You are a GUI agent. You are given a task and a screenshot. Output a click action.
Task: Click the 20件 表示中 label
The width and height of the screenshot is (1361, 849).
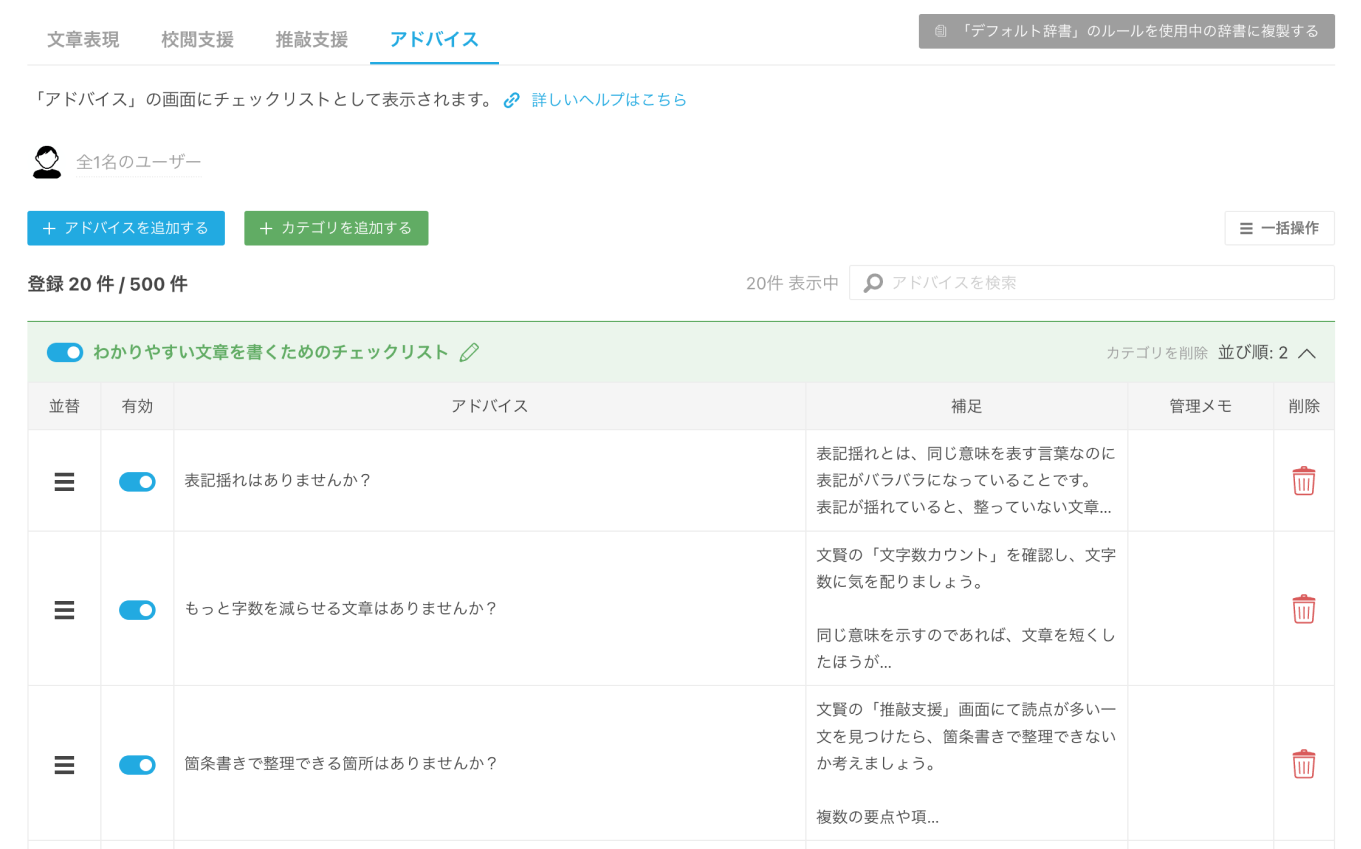pos(792,283)
